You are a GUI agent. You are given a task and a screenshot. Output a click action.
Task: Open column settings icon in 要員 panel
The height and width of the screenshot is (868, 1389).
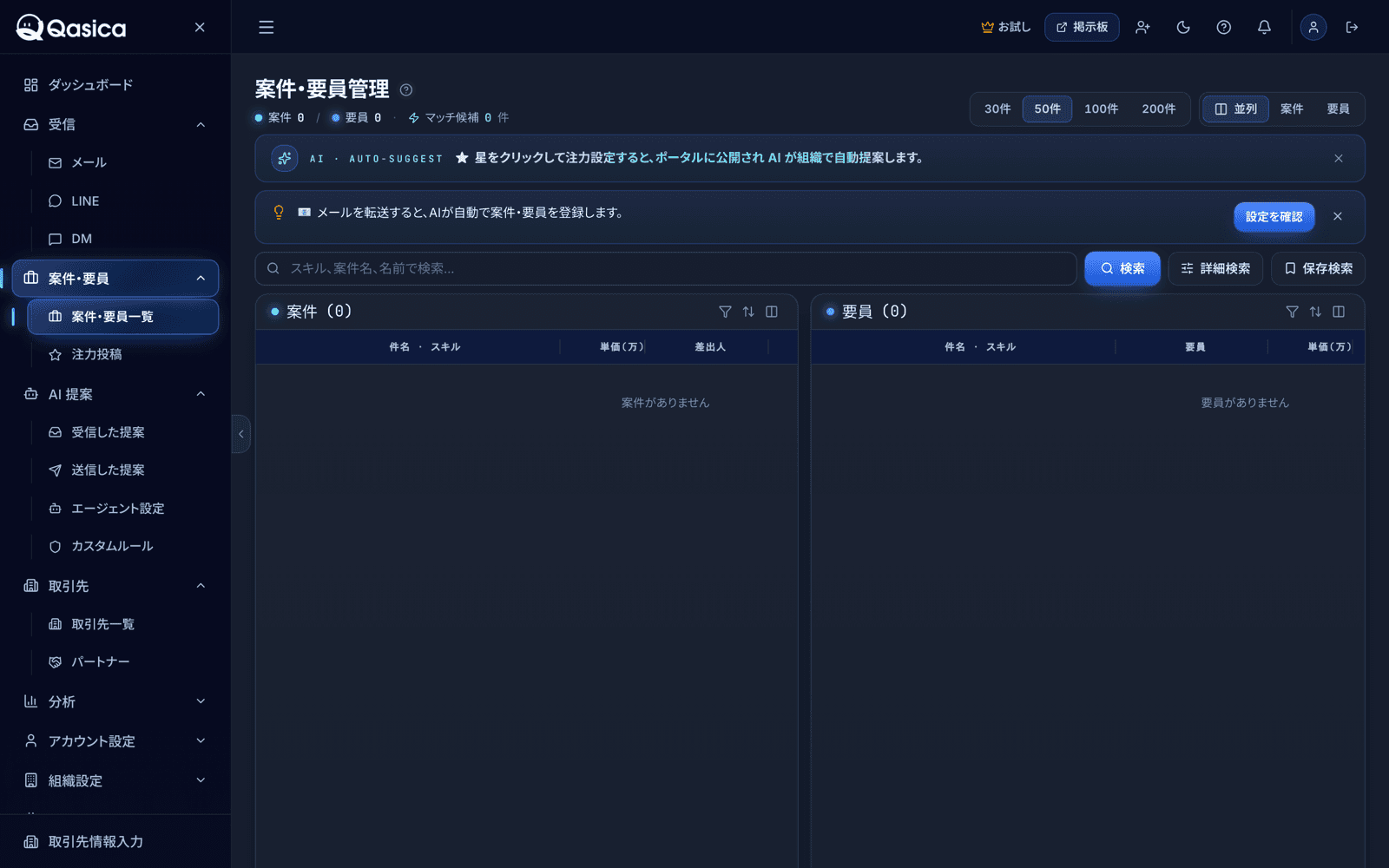[1339, 312]
